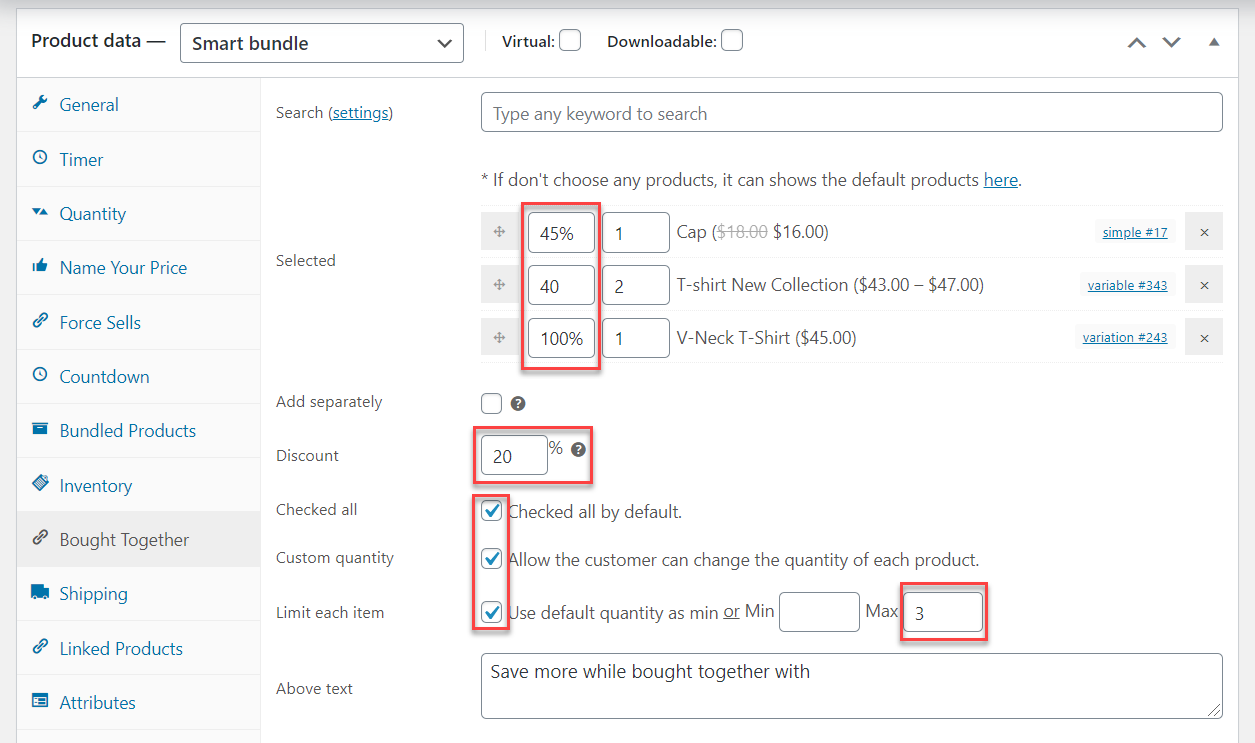The height and width of the screenshot is (743, 1255).
Task: Enable the Virtual checkbox
Action: pos(569,40)
